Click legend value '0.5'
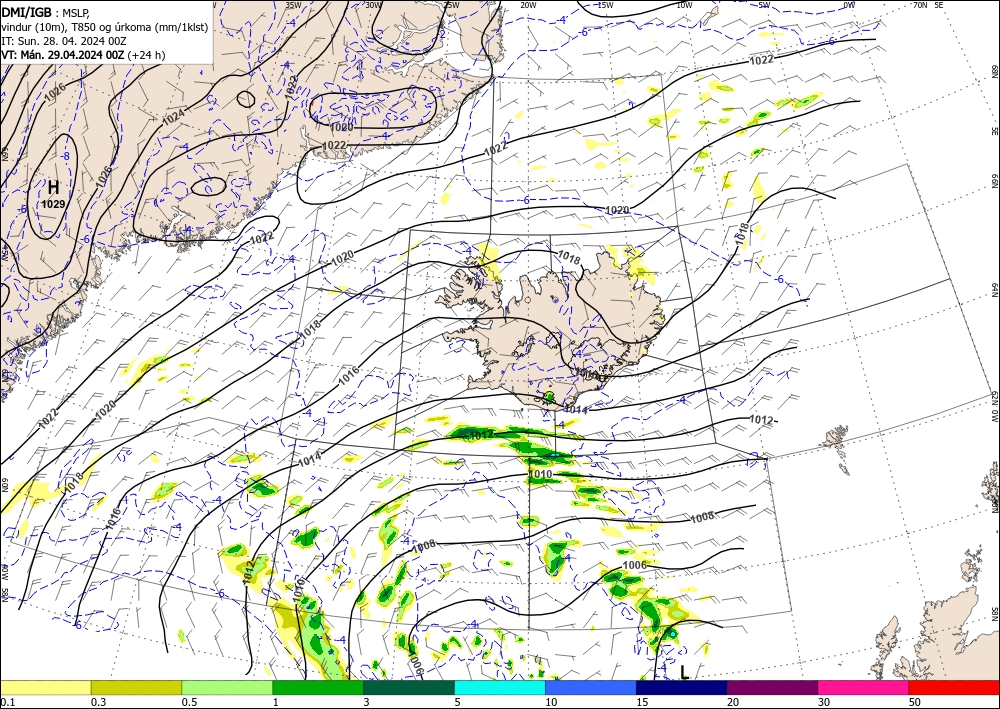 [x=189, y=702]
